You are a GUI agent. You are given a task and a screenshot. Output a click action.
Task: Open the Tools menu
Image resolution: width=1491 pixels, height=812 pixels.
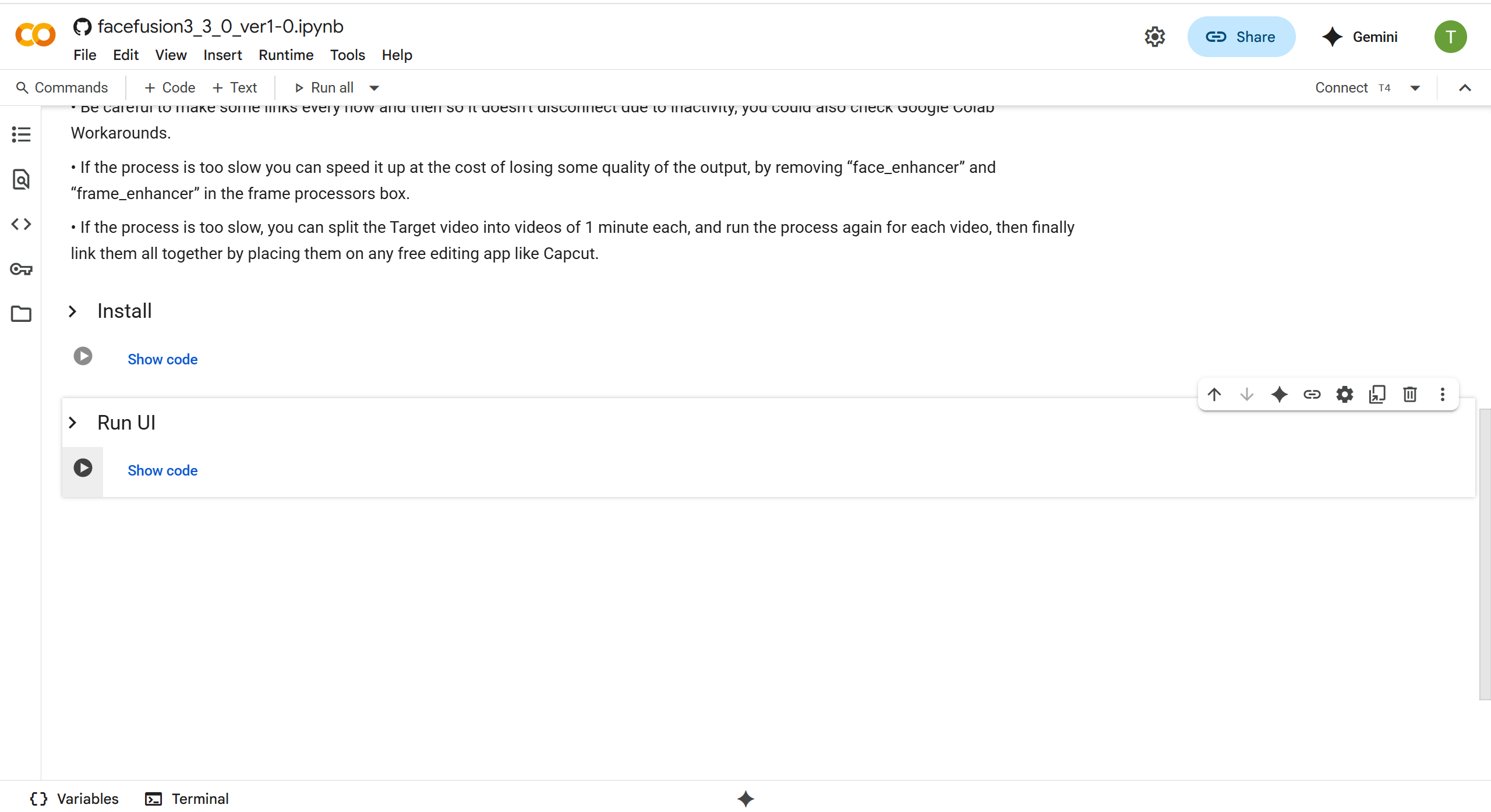click(348, 55)
